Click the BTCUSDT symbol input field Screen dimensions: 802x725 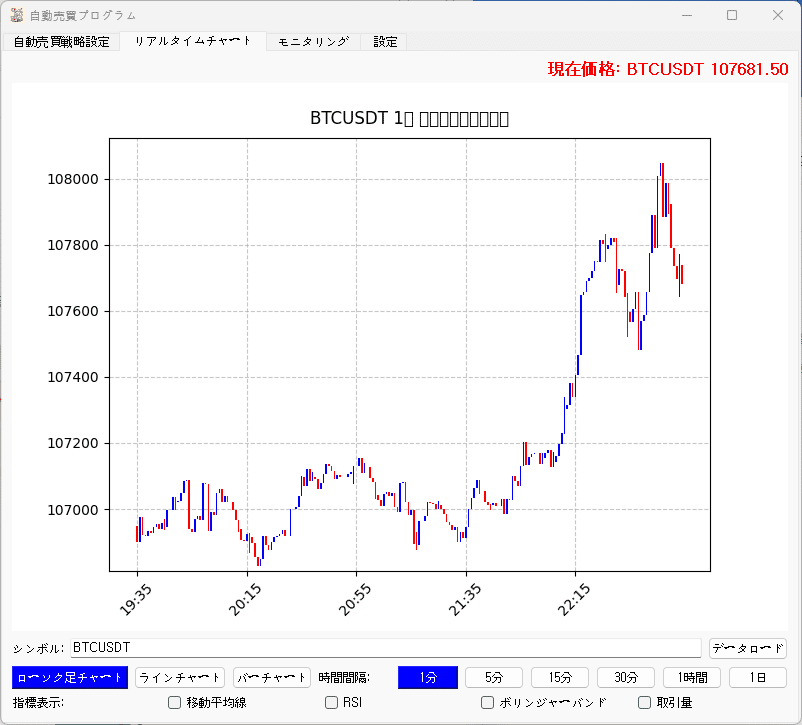pyautogui.click(x=386, y=648)
